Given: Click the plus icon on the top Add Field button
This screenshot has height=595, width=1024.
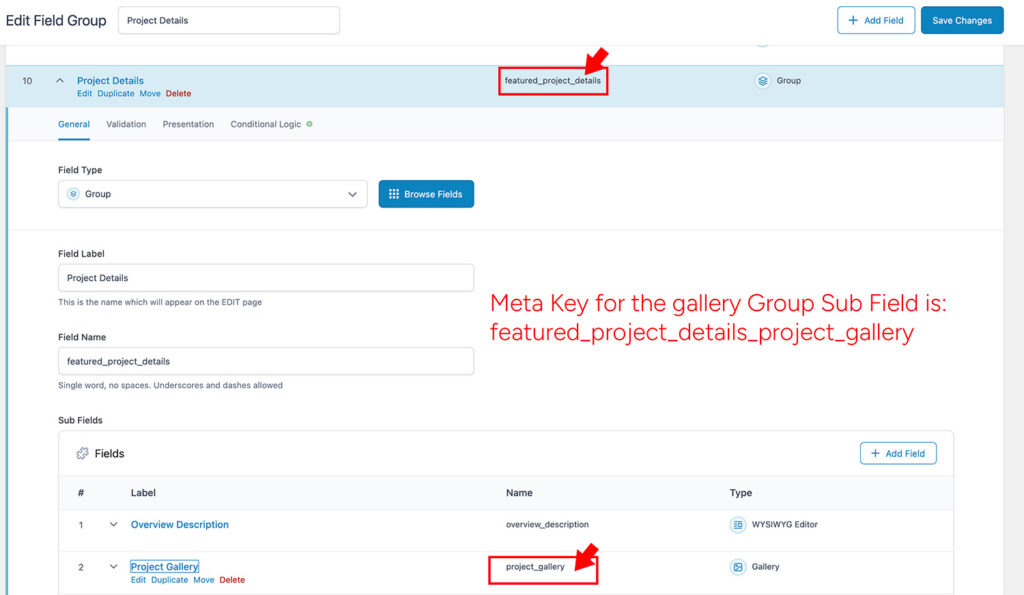Looking at the screenshot, I should pyautogui.click(x=853, y=20).
